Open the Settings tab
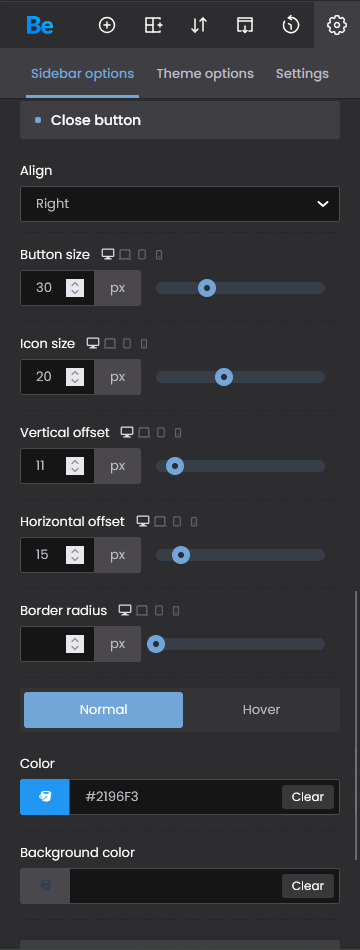Viewport: 360px width, 950px height. [302, 73]
